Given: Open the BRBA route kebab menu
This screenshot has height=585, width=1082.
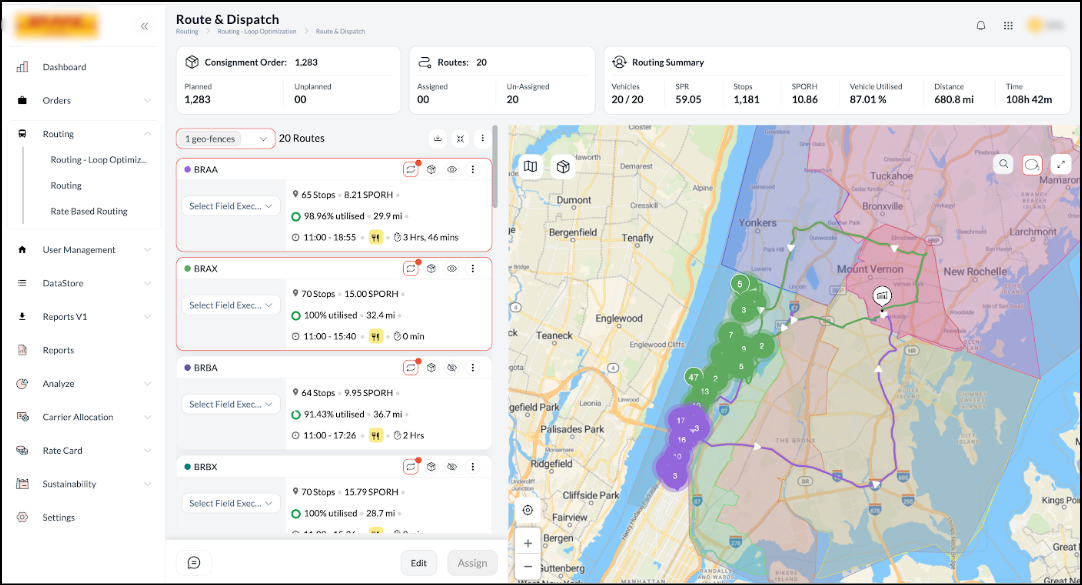Looking at the screenshot, I should [x=473, y=368].
